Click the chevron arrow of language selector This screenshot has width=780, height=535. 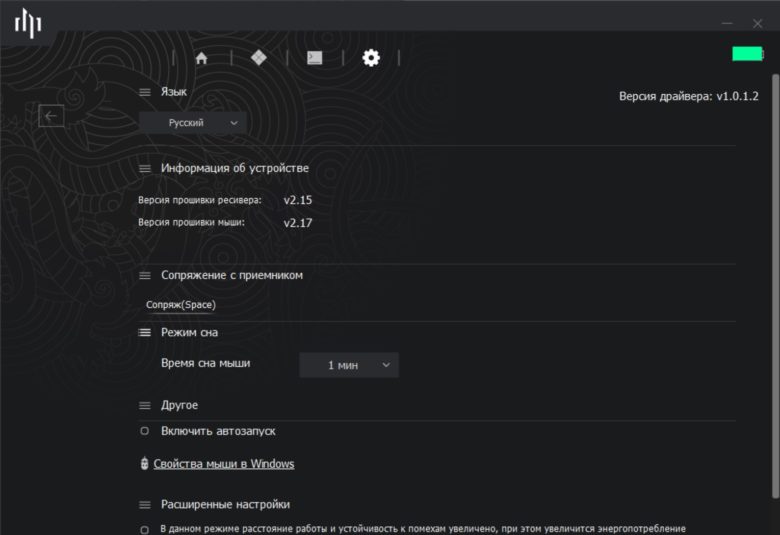tap(234, 123)
